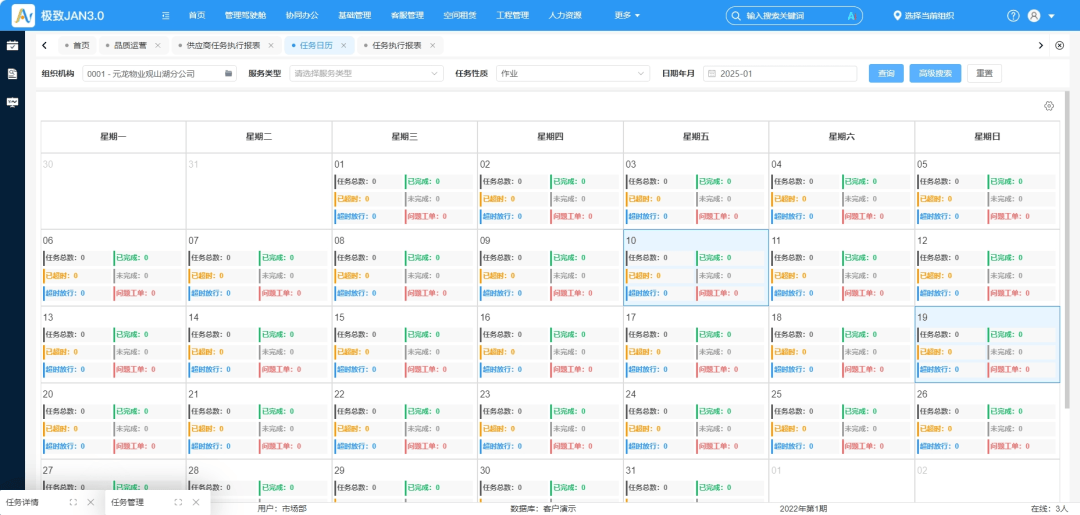
Task: Expand the 服务类型 dropdown
Action: [x=366, y=74]
